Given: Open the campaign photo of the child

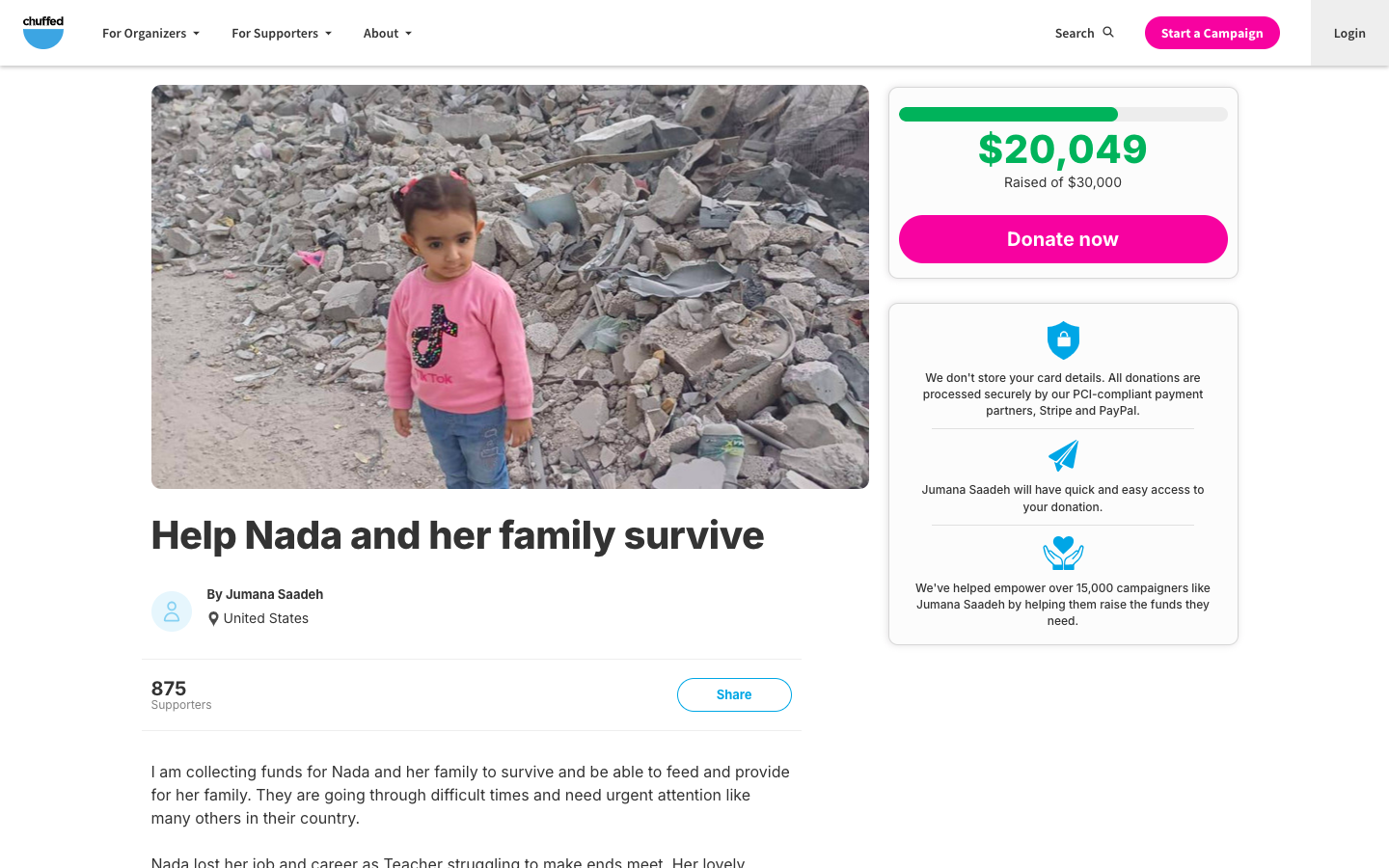Looking at the screenshot, I should [509, 286].
